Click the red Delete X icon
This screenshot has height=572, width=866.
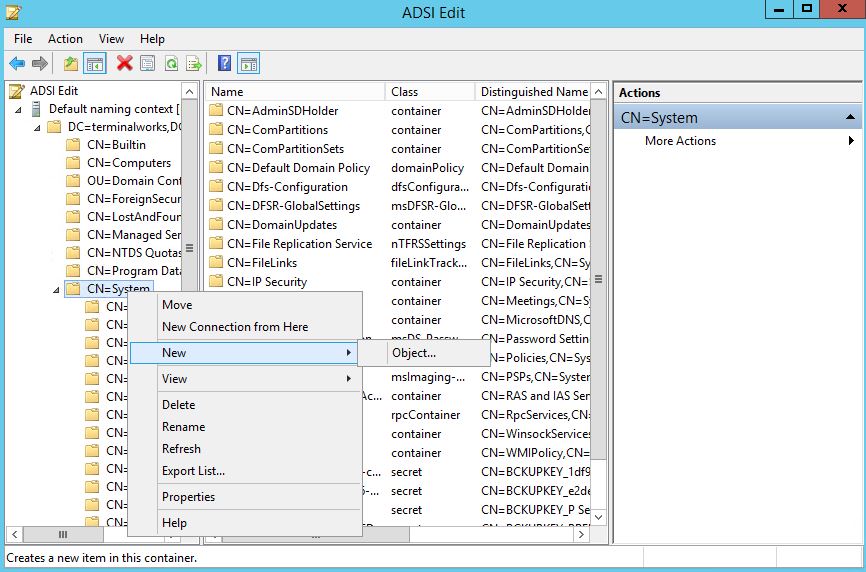click(x=125, y=63)
